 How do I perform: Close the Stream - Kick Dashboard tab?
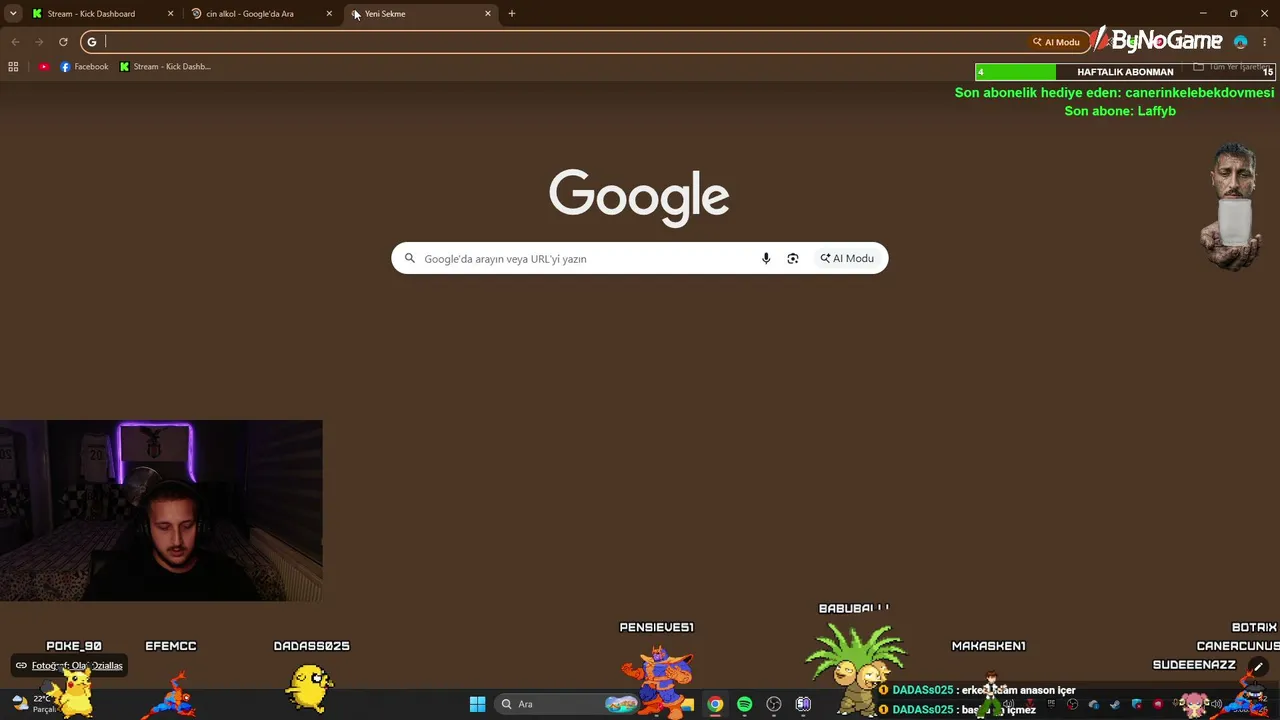point(170,14)
